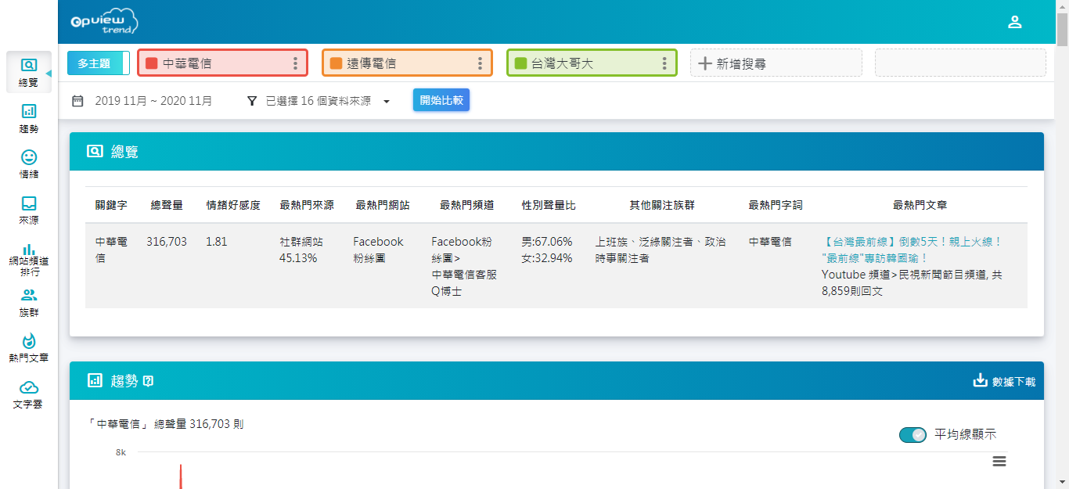This screenshot has height=489, width=1069.
Task: Click the 上班族、泛綠關注者 audience cell
Action: pos(661,250)
